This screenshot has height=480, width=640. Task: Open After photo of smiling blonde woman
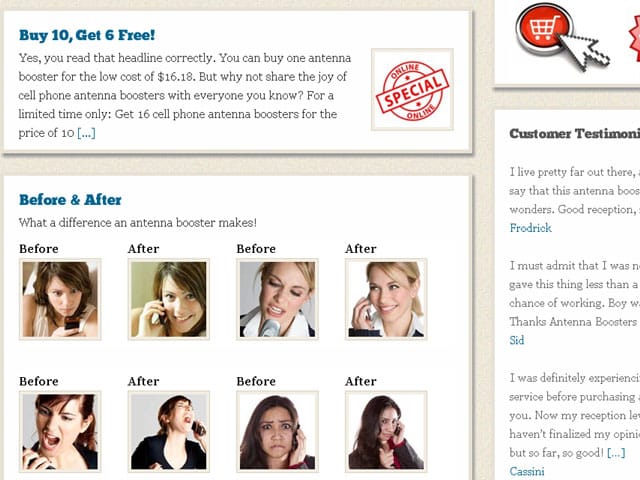(386, 299)
